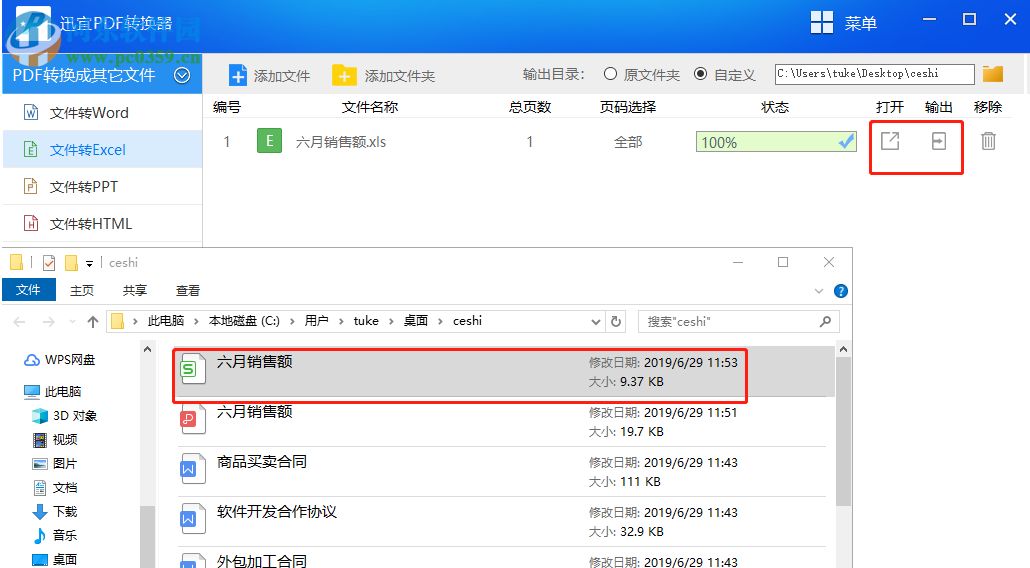Select 文档 in navigation pane
1030x568 pixels.
pos(55,487)
